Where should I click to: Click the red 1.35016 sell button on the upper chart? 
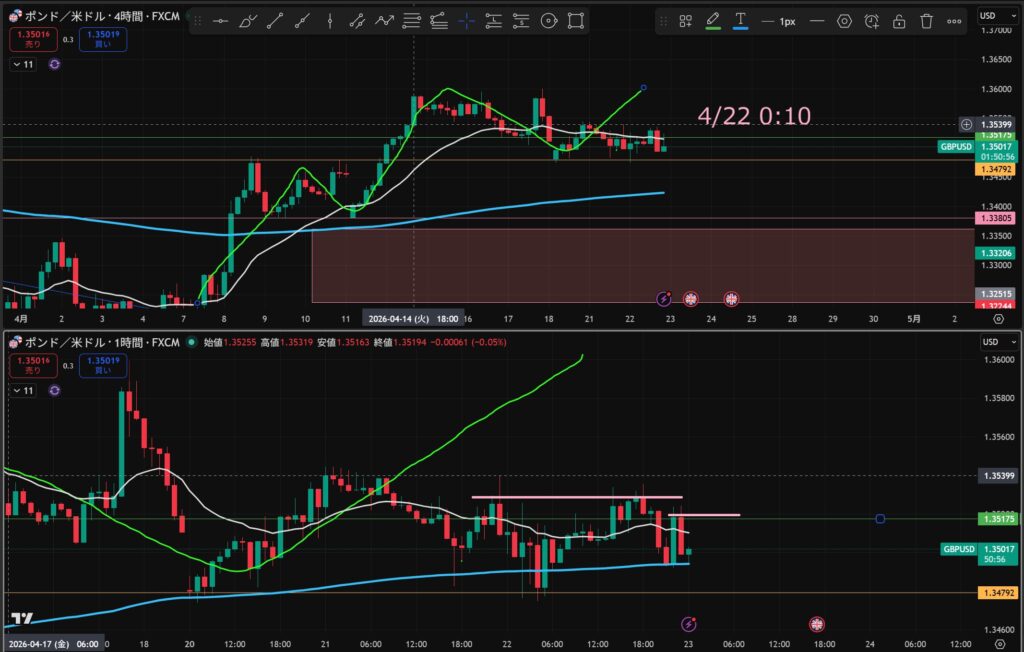pyautogui.click(x=33, y=39)
